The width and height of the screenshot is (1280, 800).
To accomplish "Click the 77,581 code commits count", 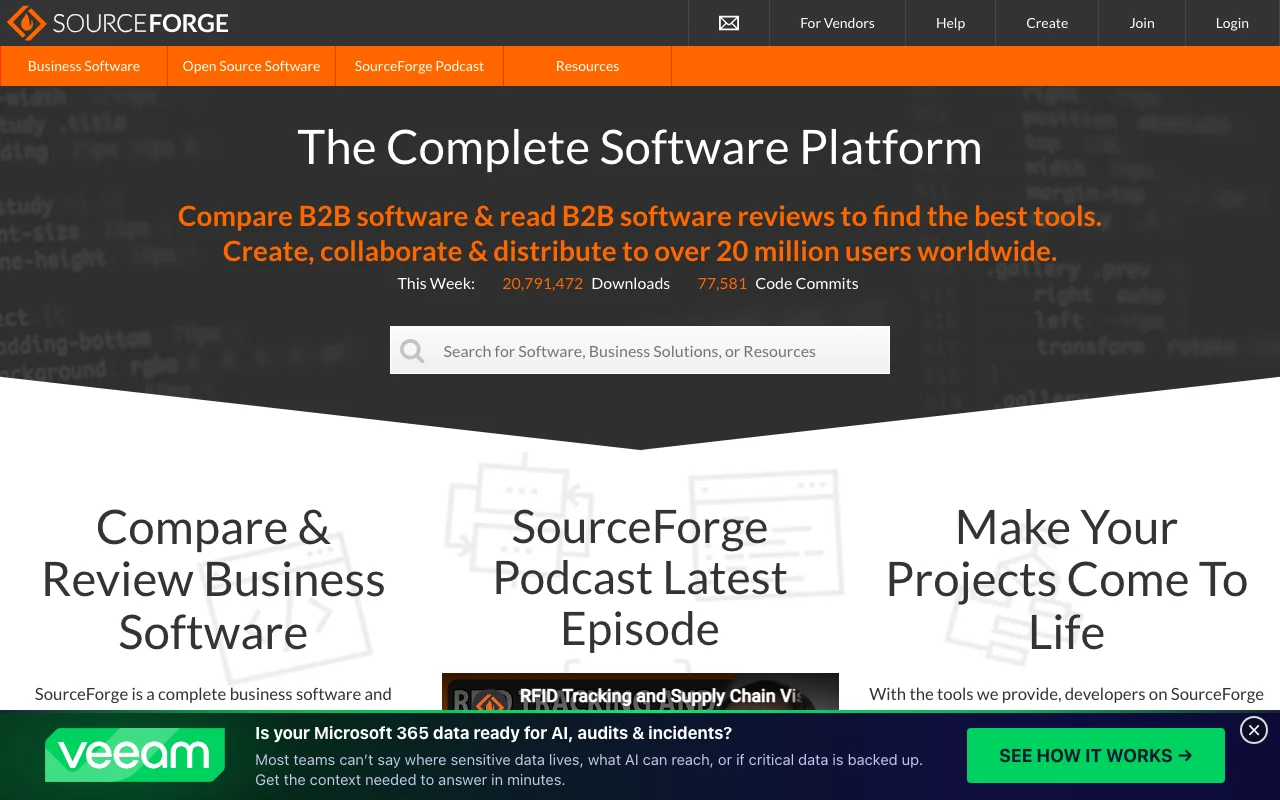I will click(722, 283).
